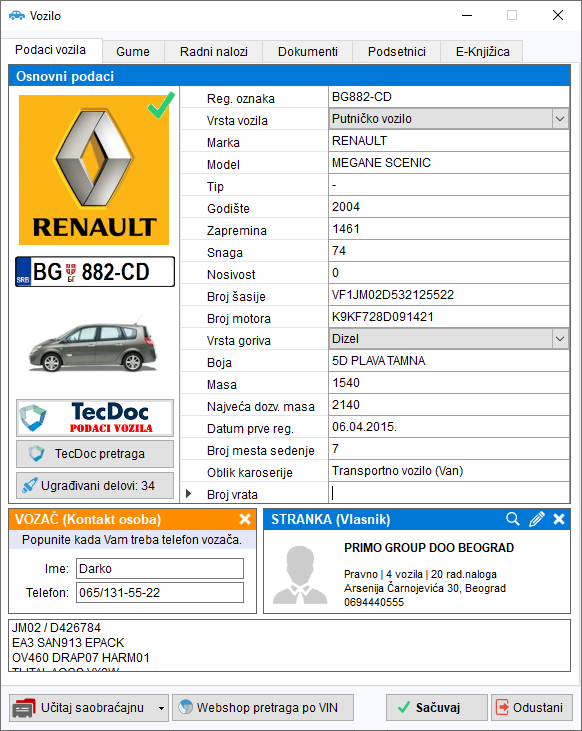The width and height of the screenshot is (582, 731).
Task: Click the Najveća dozv. masa field 2140
Action: pyautogui.click(x=449, y=405)
